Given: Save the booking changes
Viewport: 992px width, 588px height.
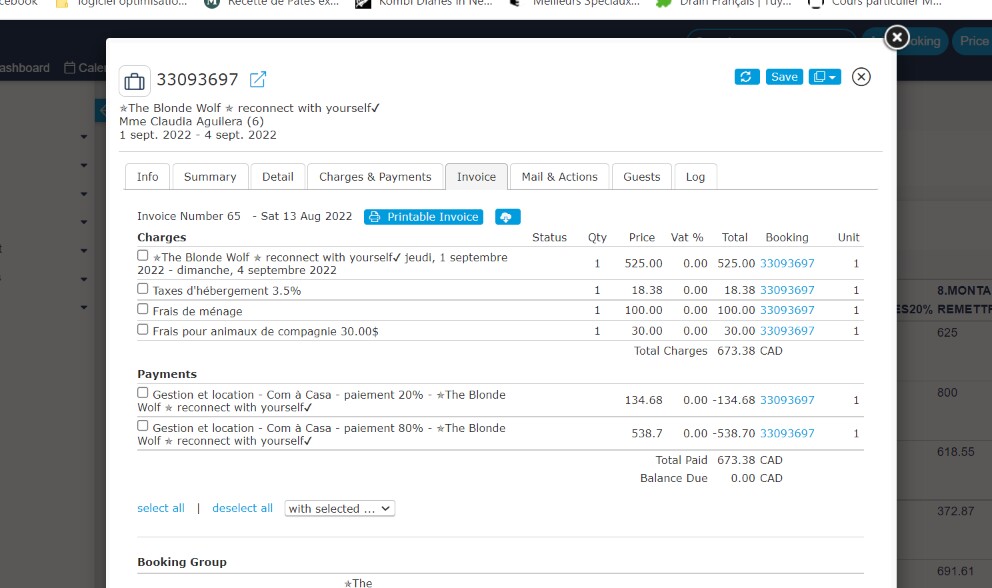Looking at the screenshot, I should 784,77.
